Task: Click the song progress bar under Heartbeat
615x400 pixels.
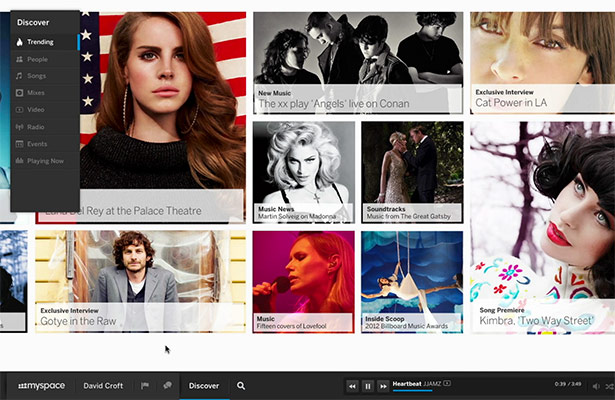Action: click(x=412, y=390)
